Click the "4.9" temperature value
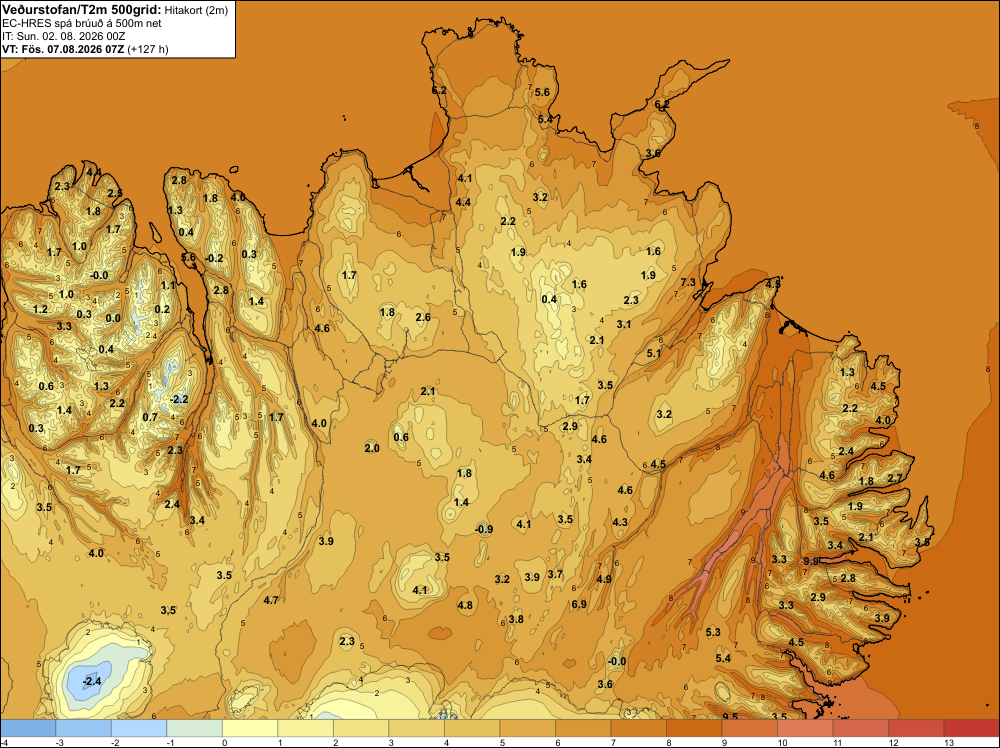 click(604, 579)
